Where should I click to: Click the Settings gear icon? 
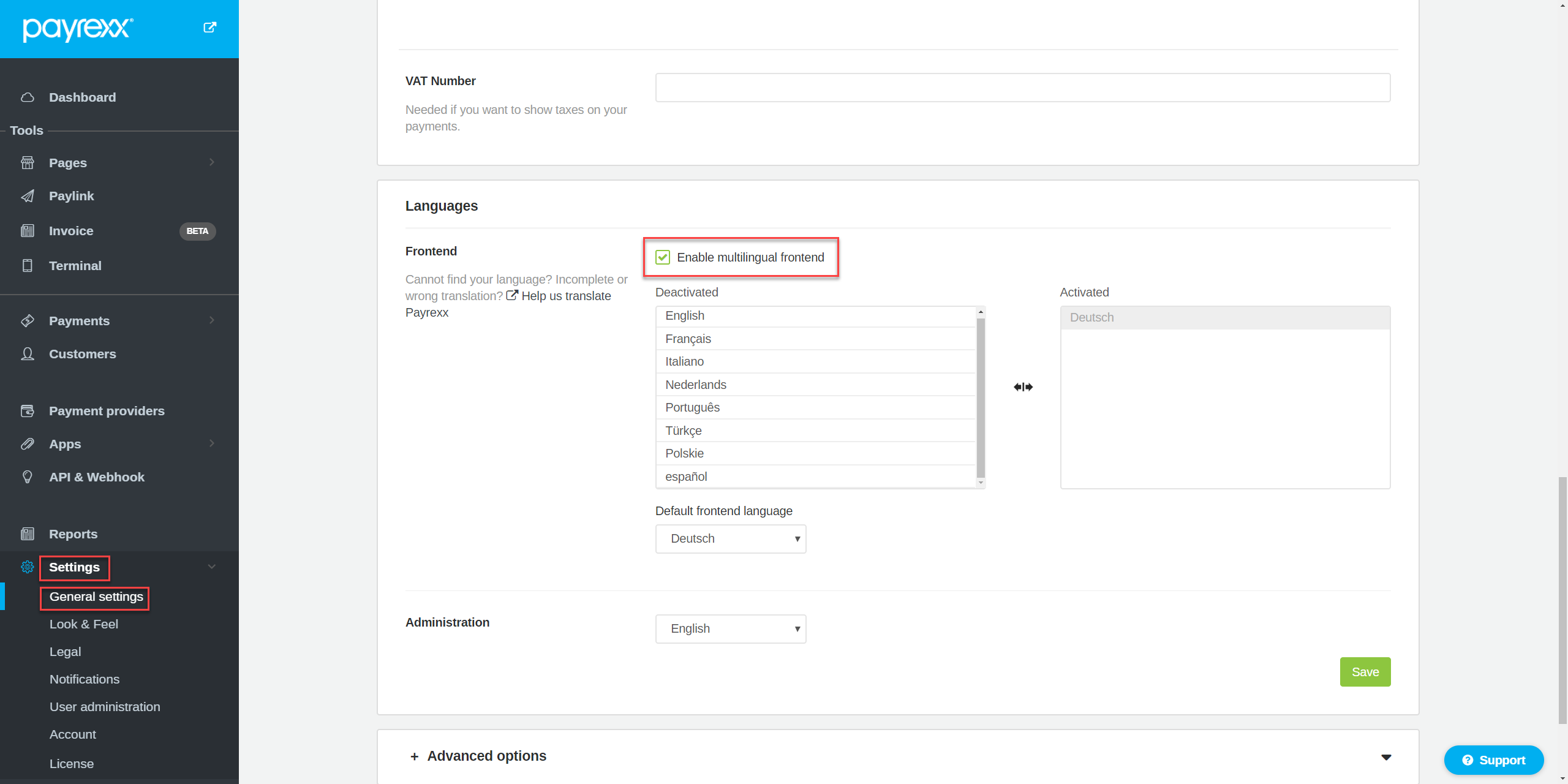(28, 567)
